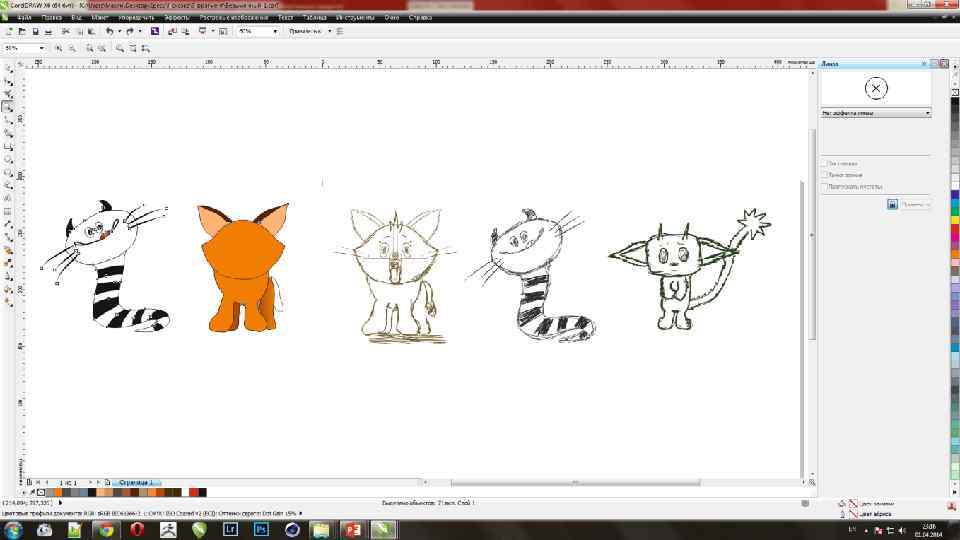Click the purple Corel search content icon
The width and height of the screenshot is (960, 540).
coord(155,31)
